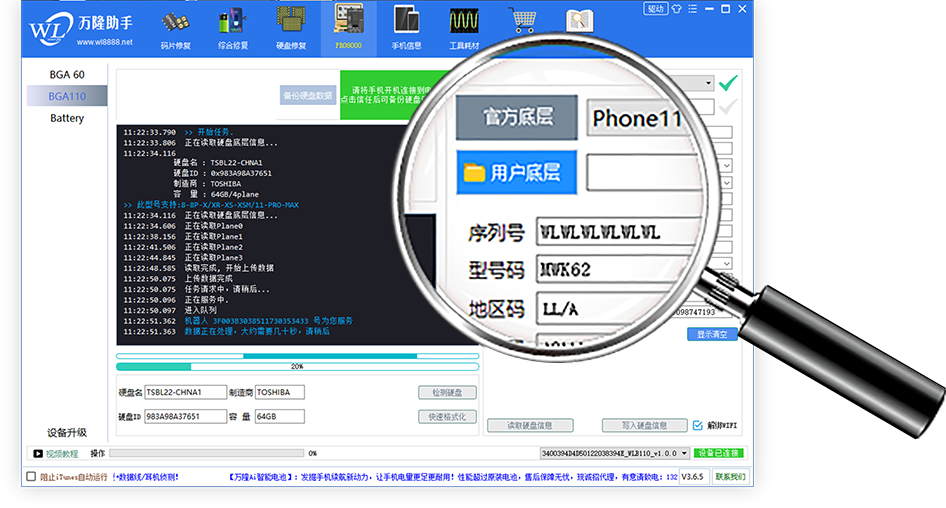Open the book with magnifier manual icon
Screen dimensions: 946x508
[579, 21]
